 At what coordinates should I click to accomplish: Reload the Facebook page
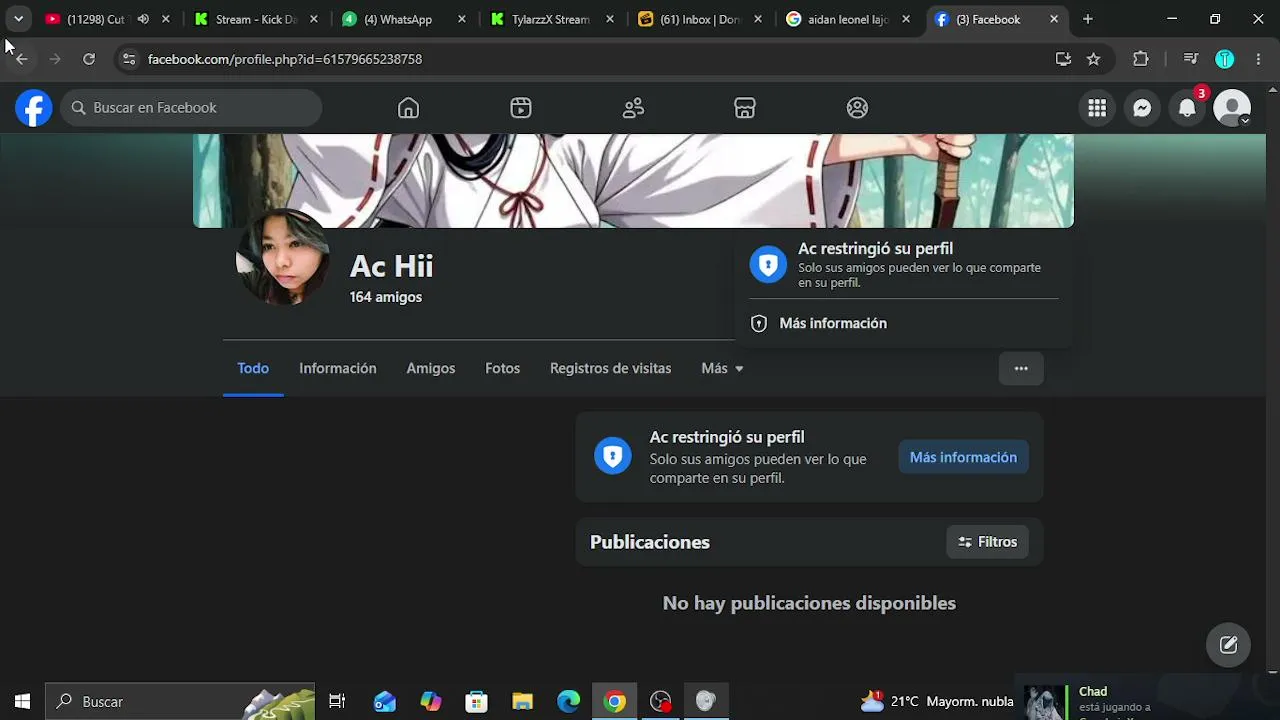89,59
